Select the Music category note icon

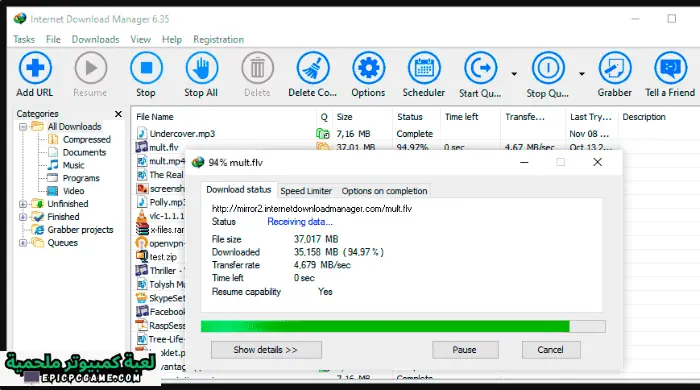(x=53, y=165)
